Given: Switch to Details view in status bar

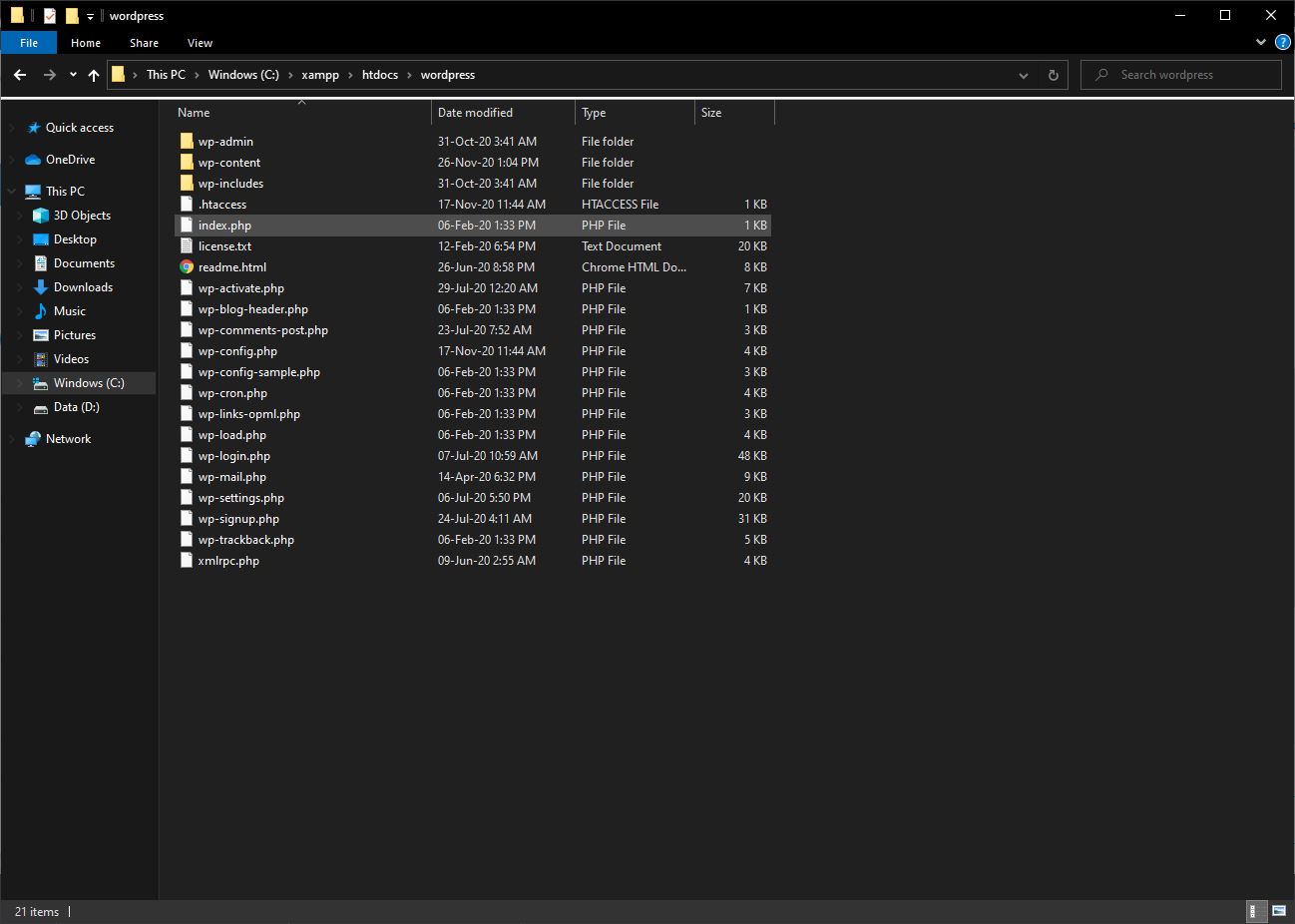Looking at the screenshot, I should pos(1257,911).
